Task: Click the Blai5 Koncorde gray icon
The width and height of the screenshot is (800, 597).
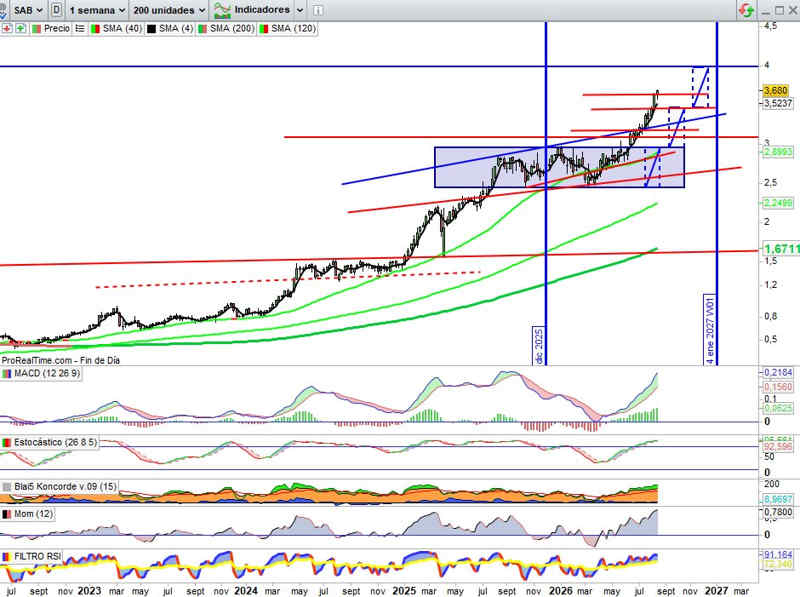Action: (7, 487)
